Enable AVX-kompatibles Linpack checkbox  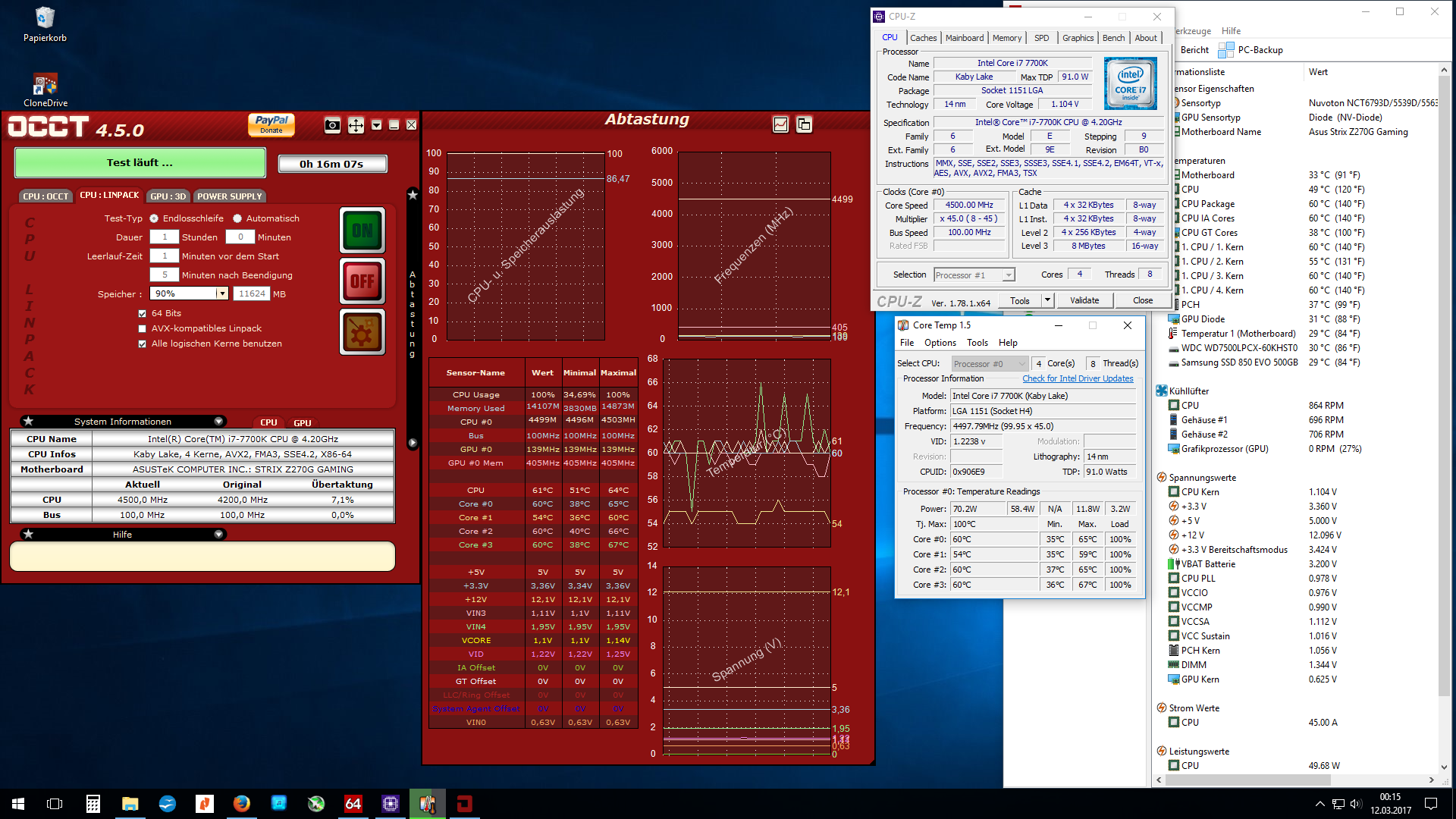coord(142,328)
